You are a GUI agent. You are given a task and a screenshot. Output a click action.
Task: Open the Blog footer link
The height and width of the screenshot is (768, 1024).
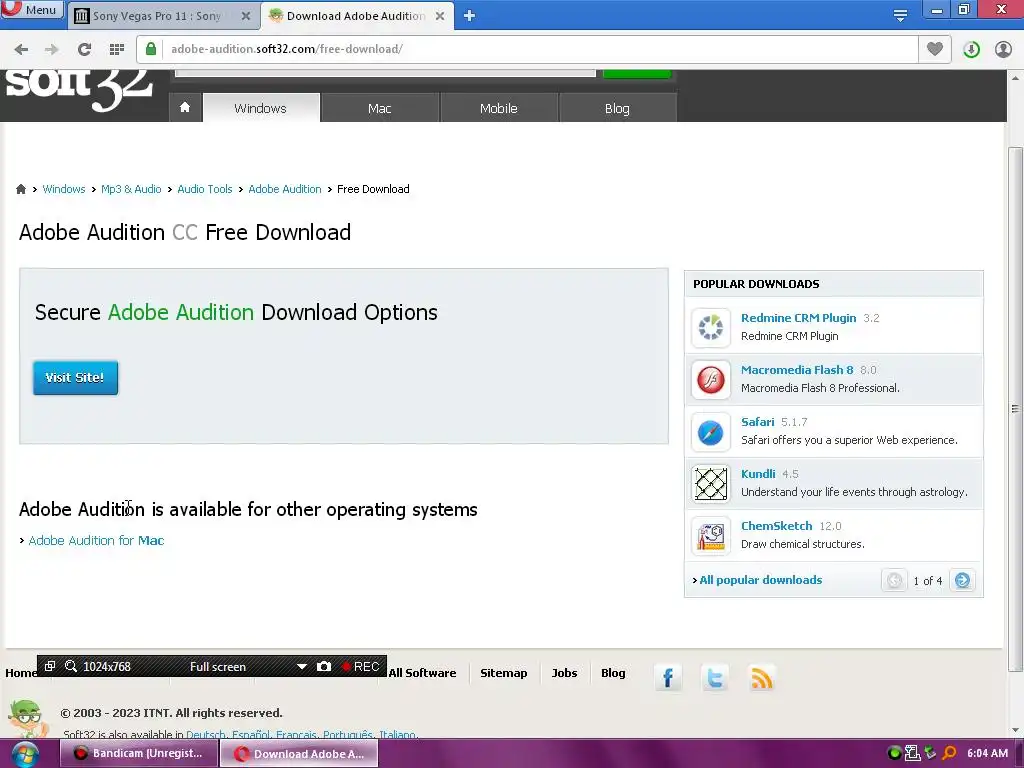613,673
